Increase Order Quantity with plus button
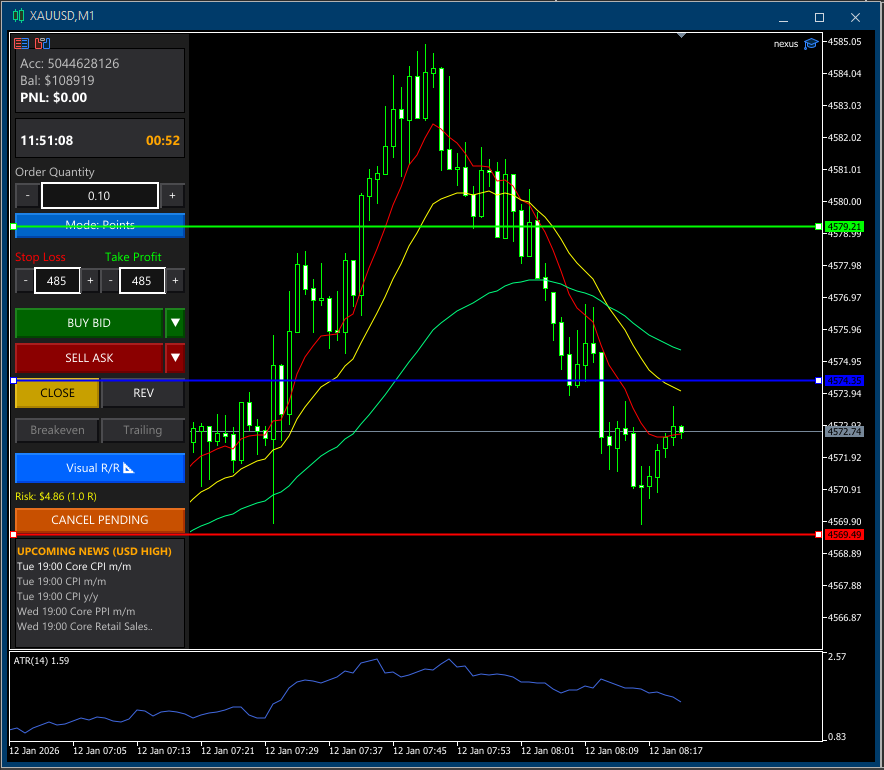Image resolution: width=884 pixels, height=770 pixels. coord(171,195)
